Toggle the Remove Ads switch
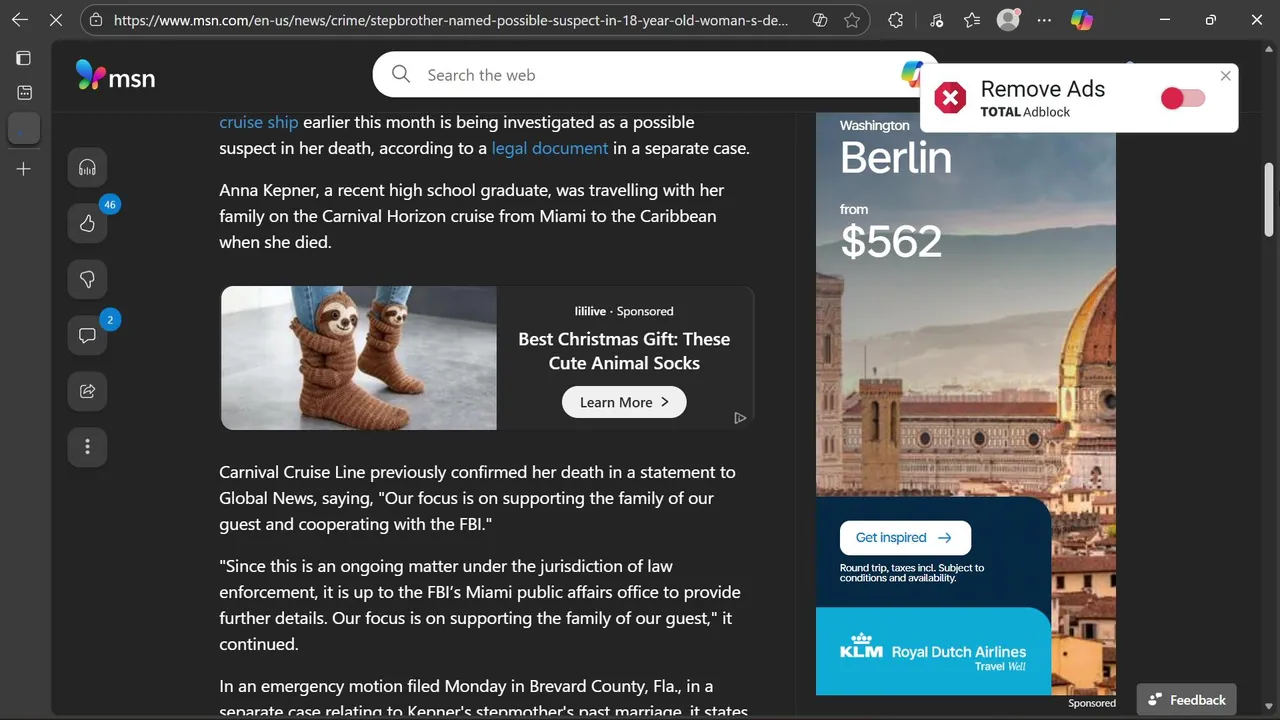The image size is (1280, 720). [1183, 98]
